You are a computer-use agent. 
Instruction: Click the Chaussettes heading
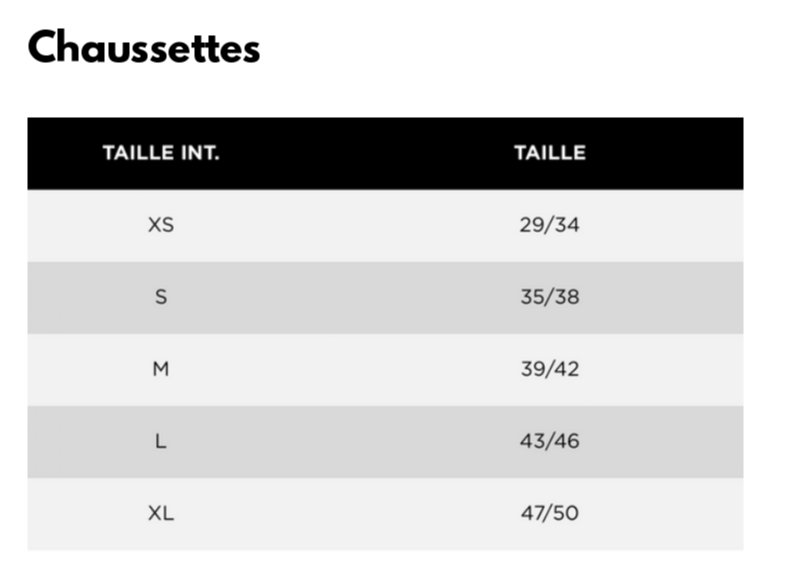tap(144, 48)
